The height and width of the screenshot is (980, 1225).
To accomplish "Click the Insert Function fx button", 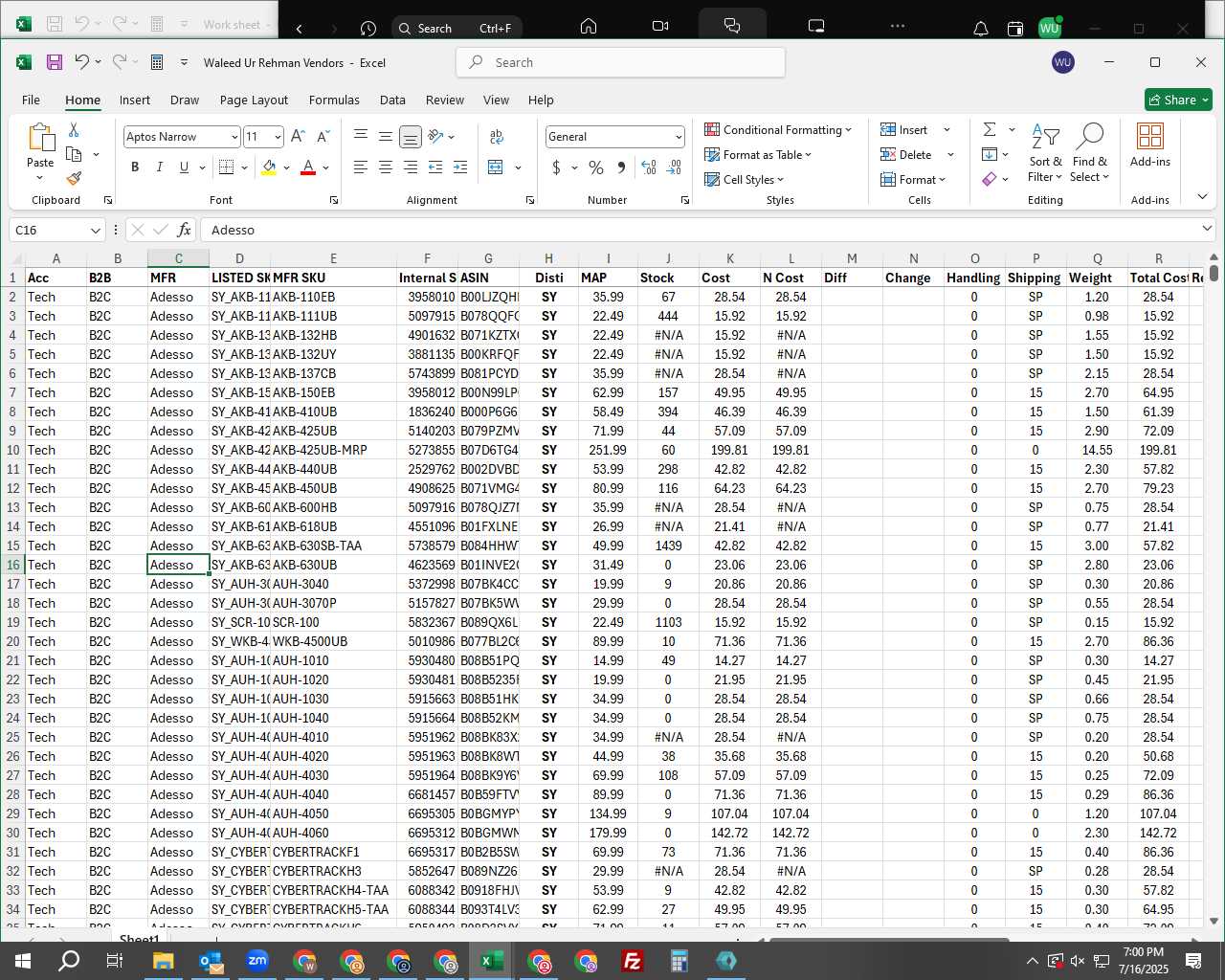I will click(x=184, y=230).
